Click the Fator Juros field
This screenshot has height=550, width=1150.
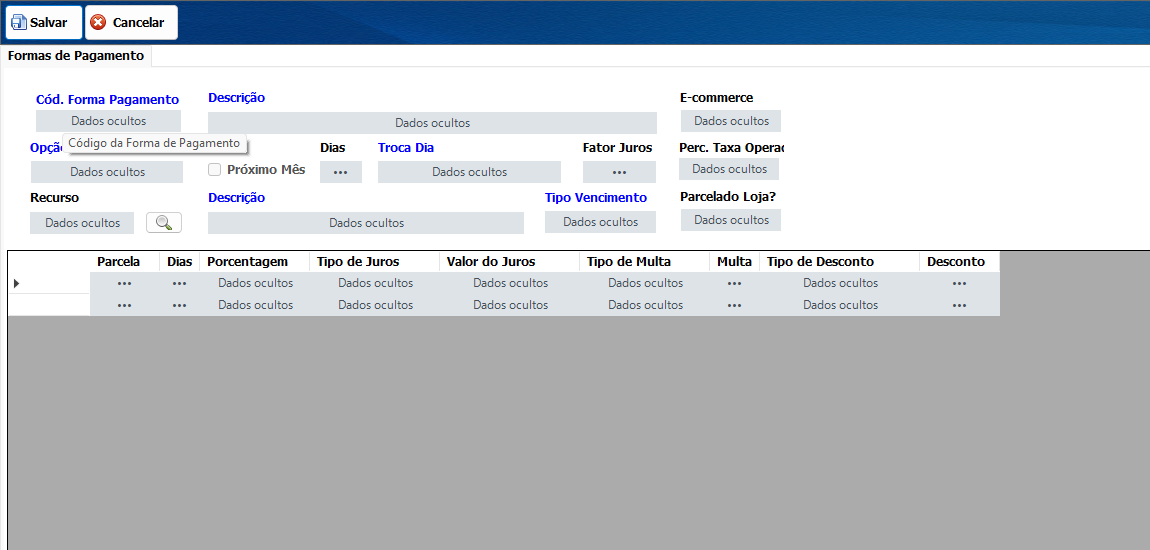tap(619, 172)
